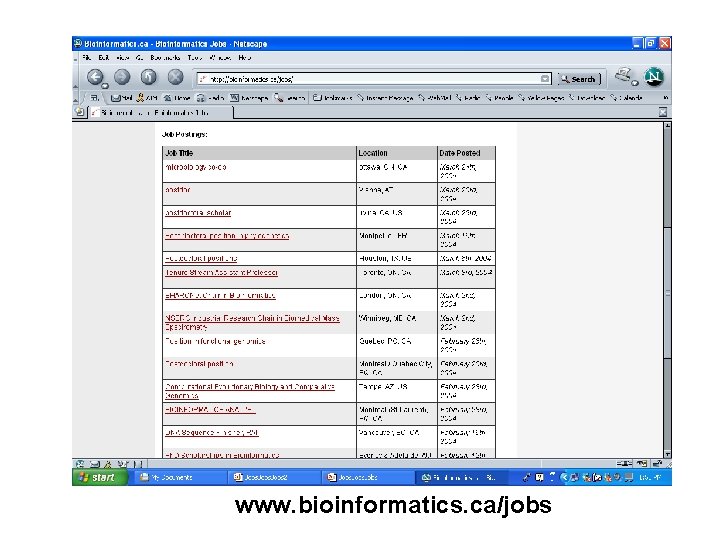Open the Print button dropdown arrow

tap(635, 83)
